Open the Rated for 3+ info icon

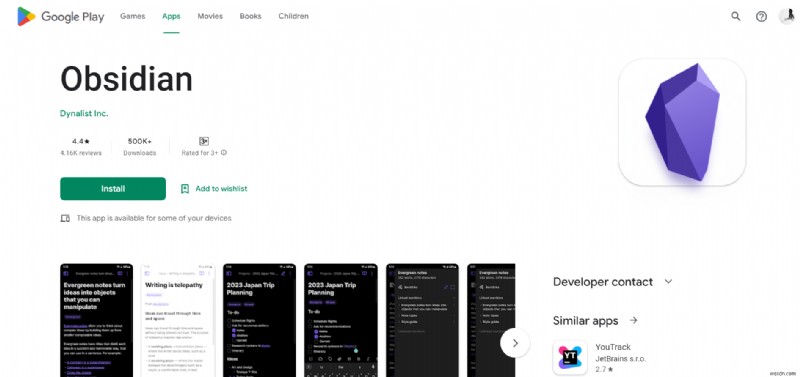224,153
